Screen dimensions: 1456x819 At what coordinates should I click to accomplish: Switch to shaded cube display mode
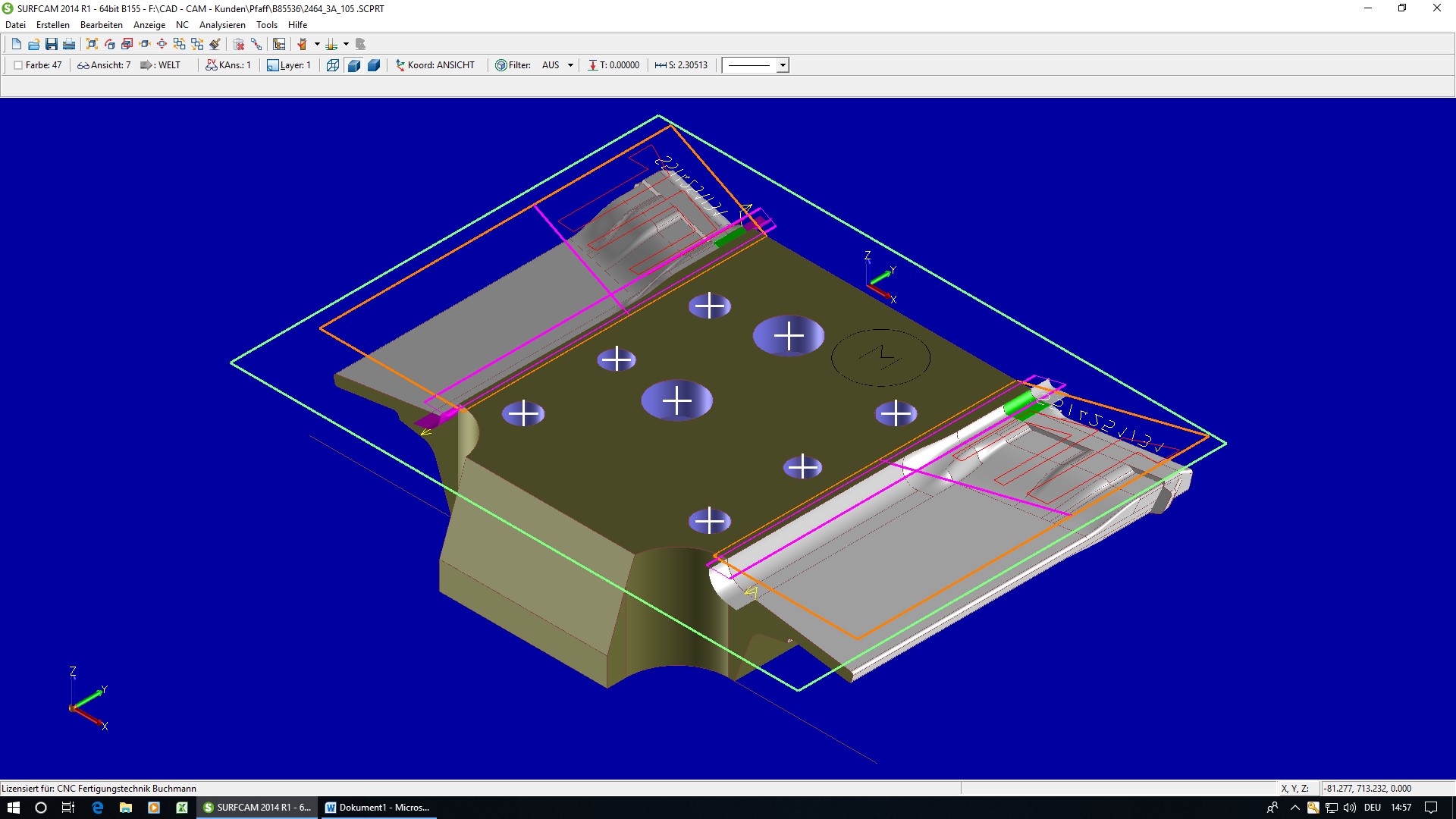[x=374, y=65]
